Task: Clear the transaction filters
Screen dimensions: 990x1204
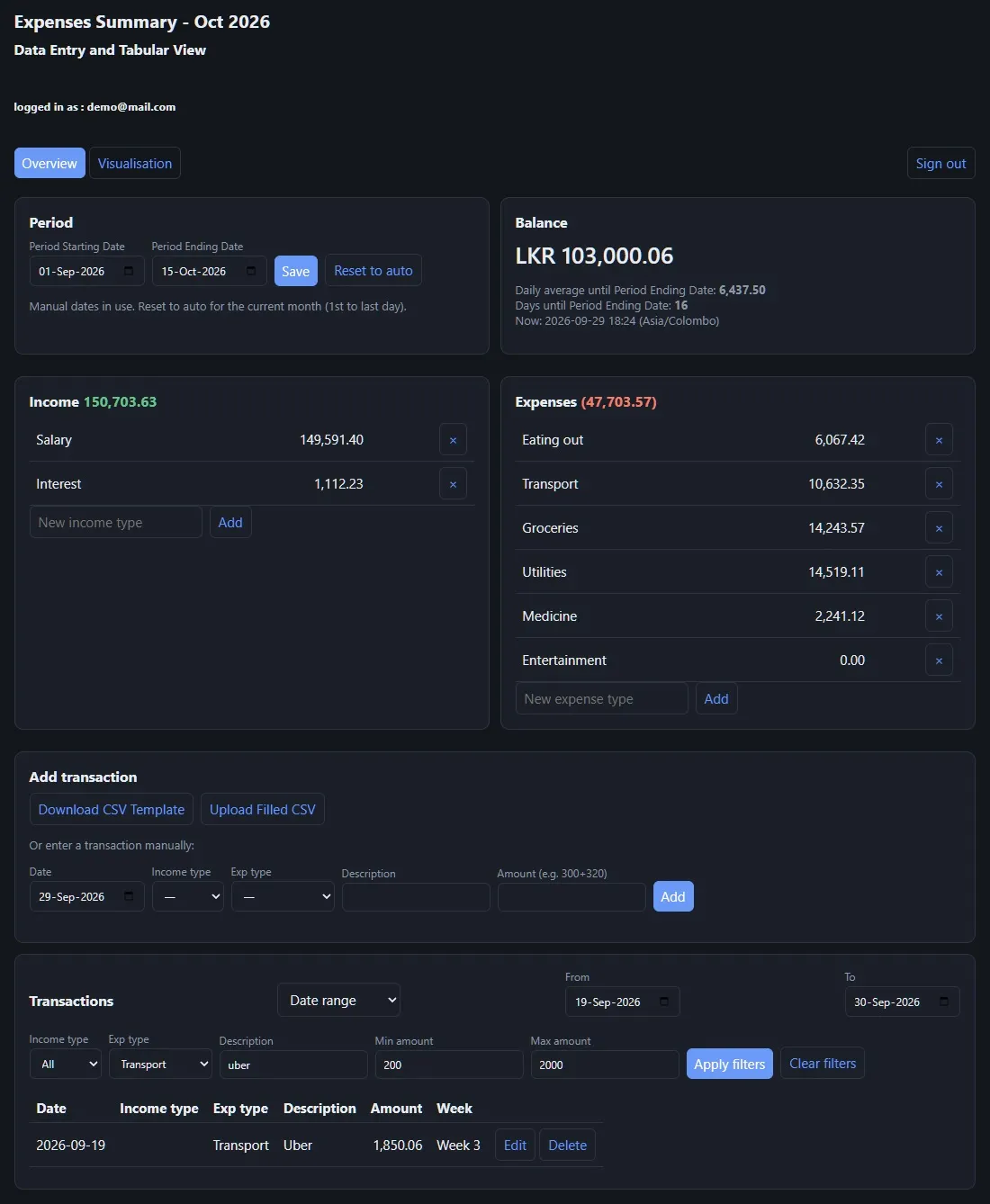Action: (x=823, y=1064)
